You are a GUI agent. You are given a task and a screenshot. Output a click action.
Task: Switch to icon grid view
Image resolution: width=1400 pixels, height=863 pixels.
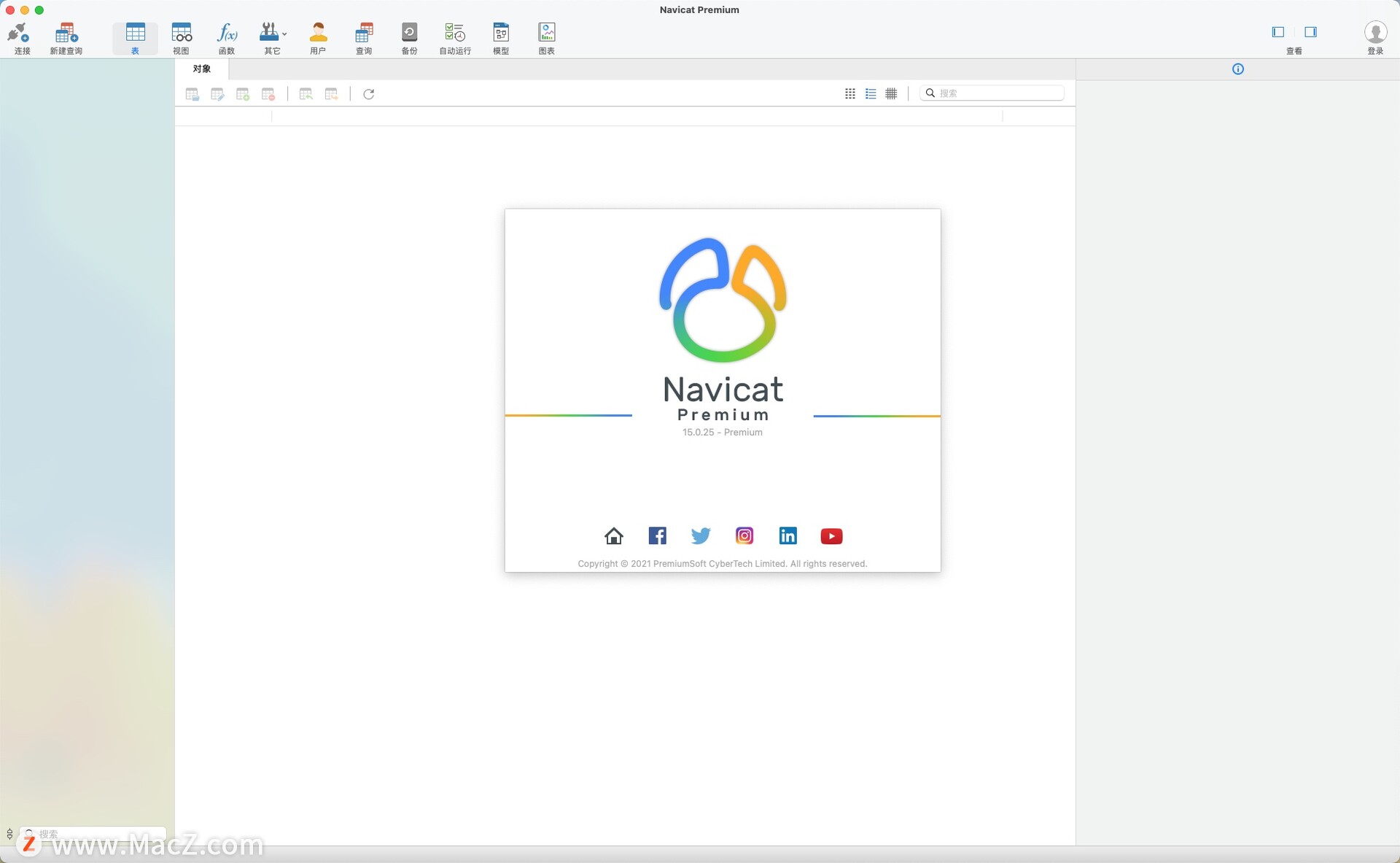(x=850, y=93)
